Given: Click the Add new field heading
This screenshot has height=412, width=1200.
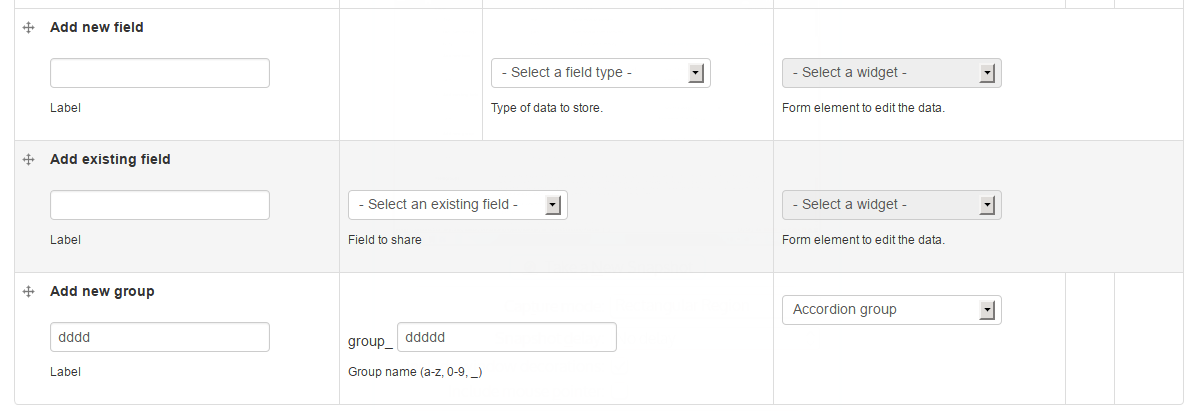Looking at the screenshot, I should [97, 28].
